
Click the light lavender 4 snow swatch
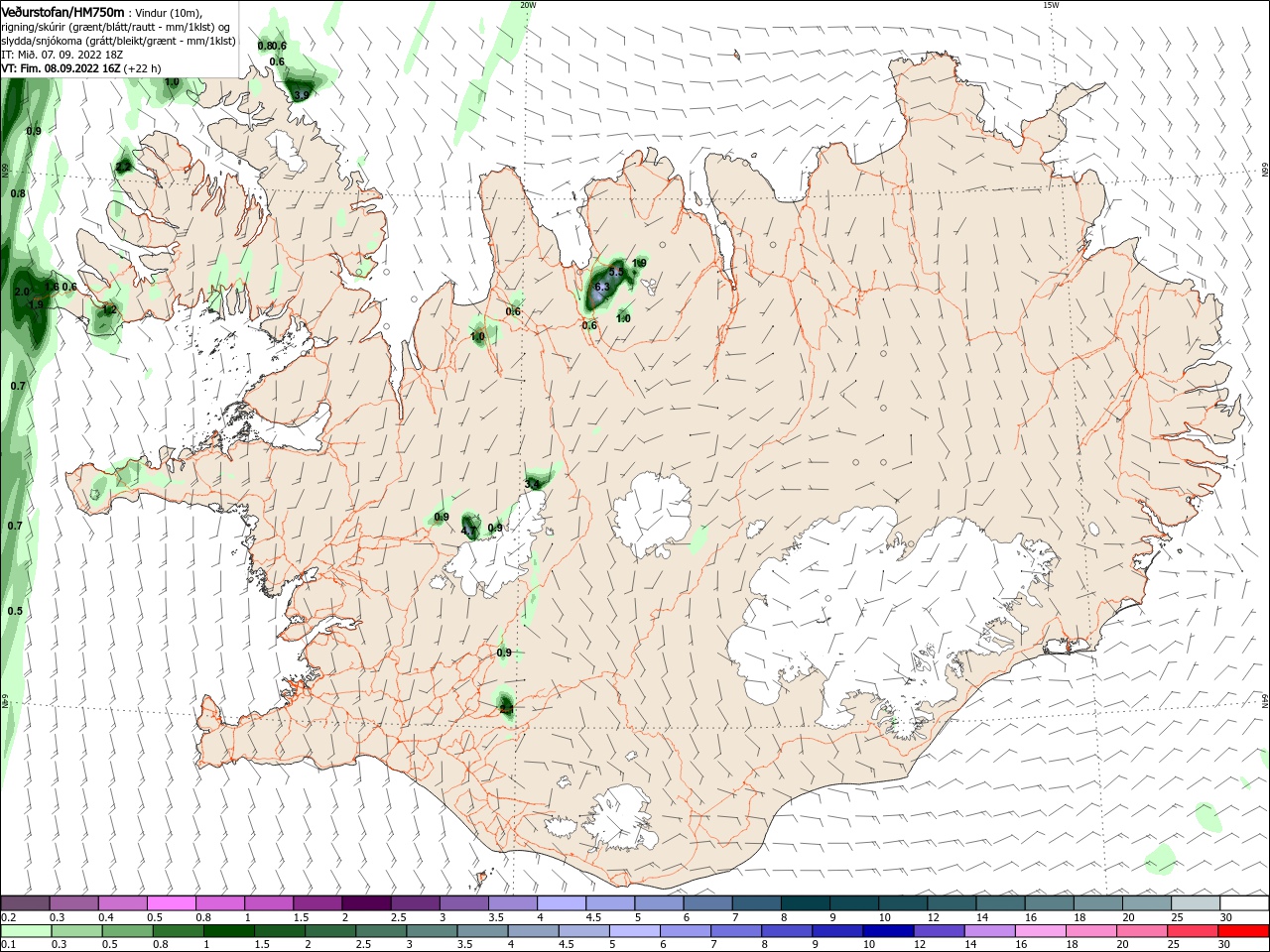pyautogui.click(x=561, y=903)
